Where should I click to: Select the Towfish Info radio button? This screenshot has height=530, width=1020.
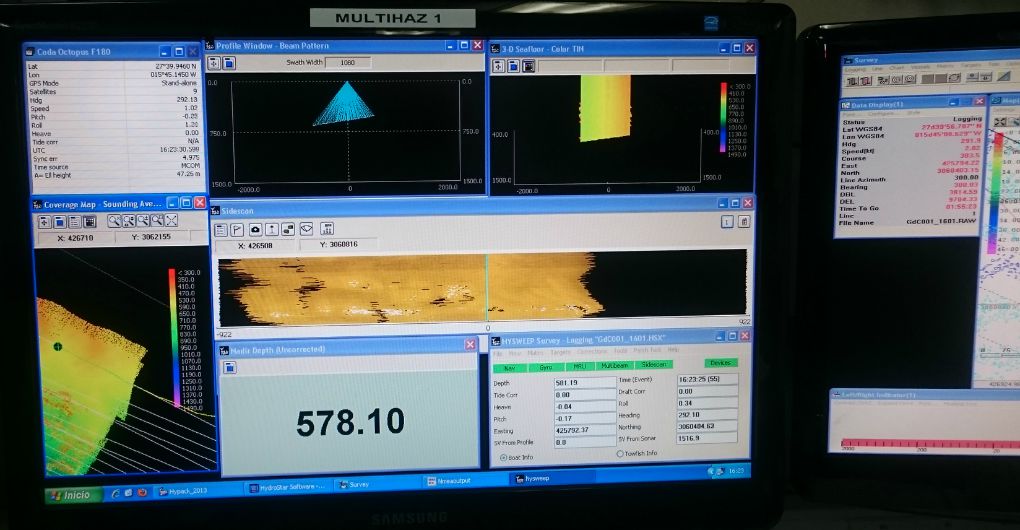(x=621, y=453)
